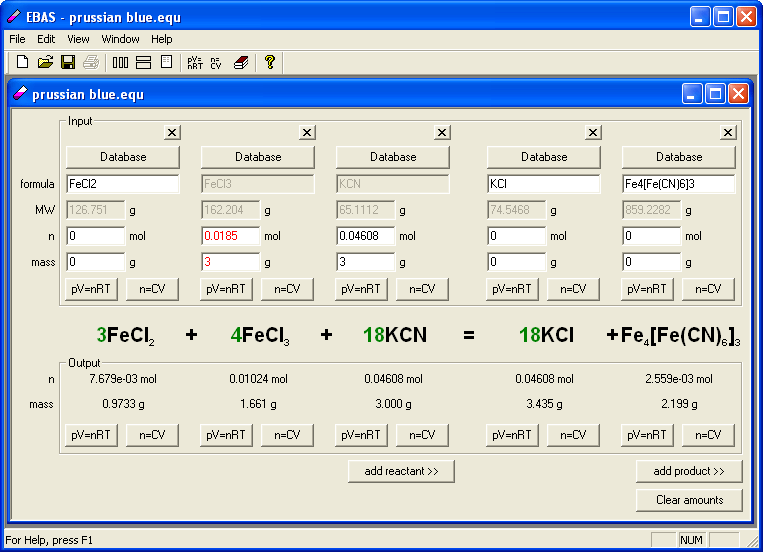Viewport: 763px width, 552px height.
Task: Open the pV=nRT calculator toolbar icon
Action: (195, 62)
